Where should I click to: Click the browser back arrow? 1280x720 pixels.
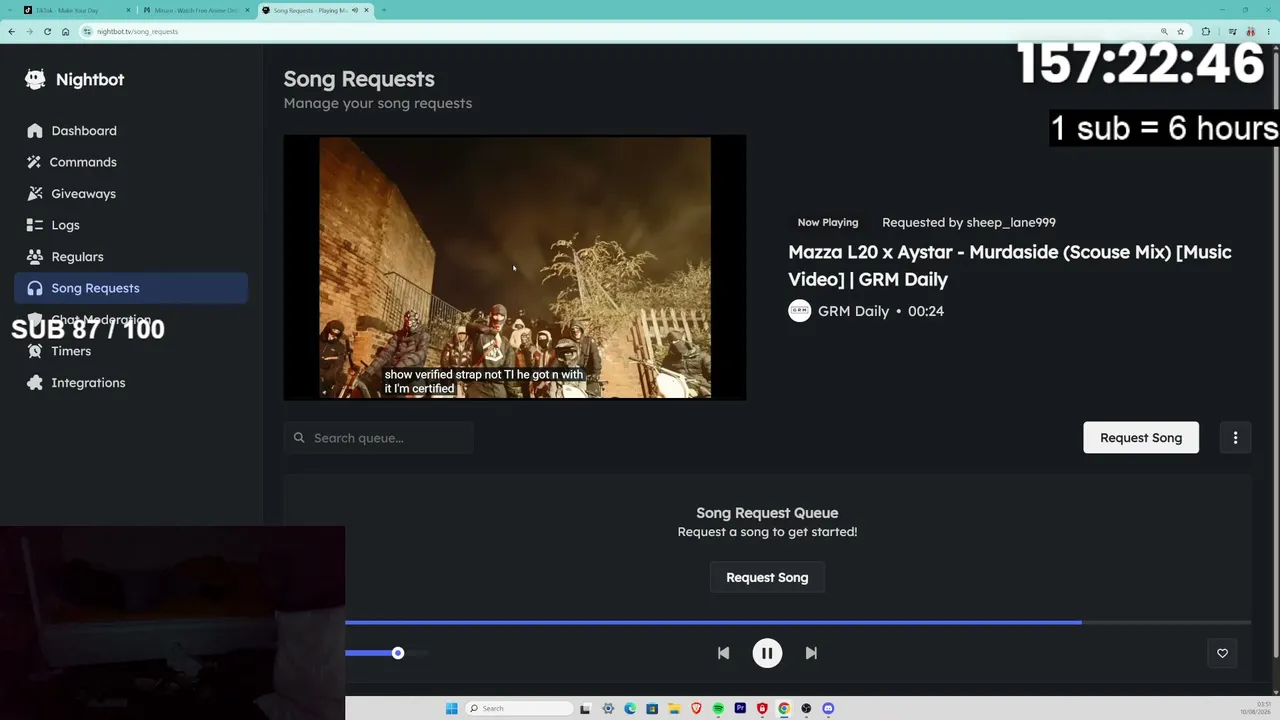11,32
